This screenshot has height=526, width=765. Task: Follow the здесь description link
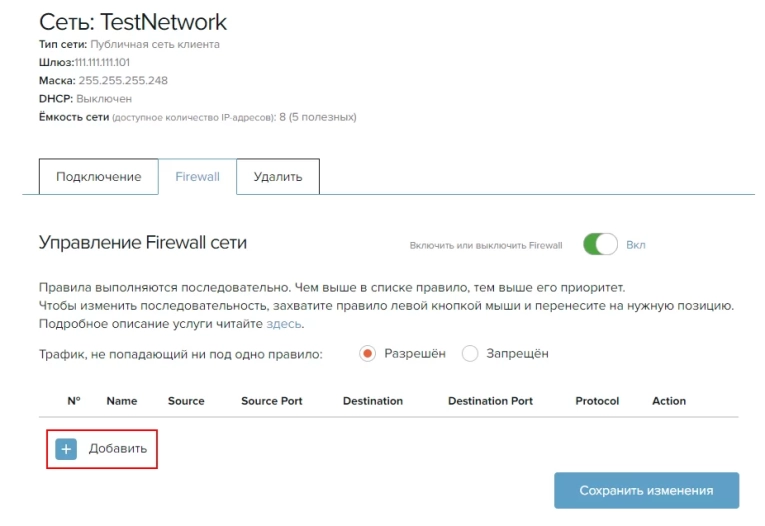tap(284, 324)
